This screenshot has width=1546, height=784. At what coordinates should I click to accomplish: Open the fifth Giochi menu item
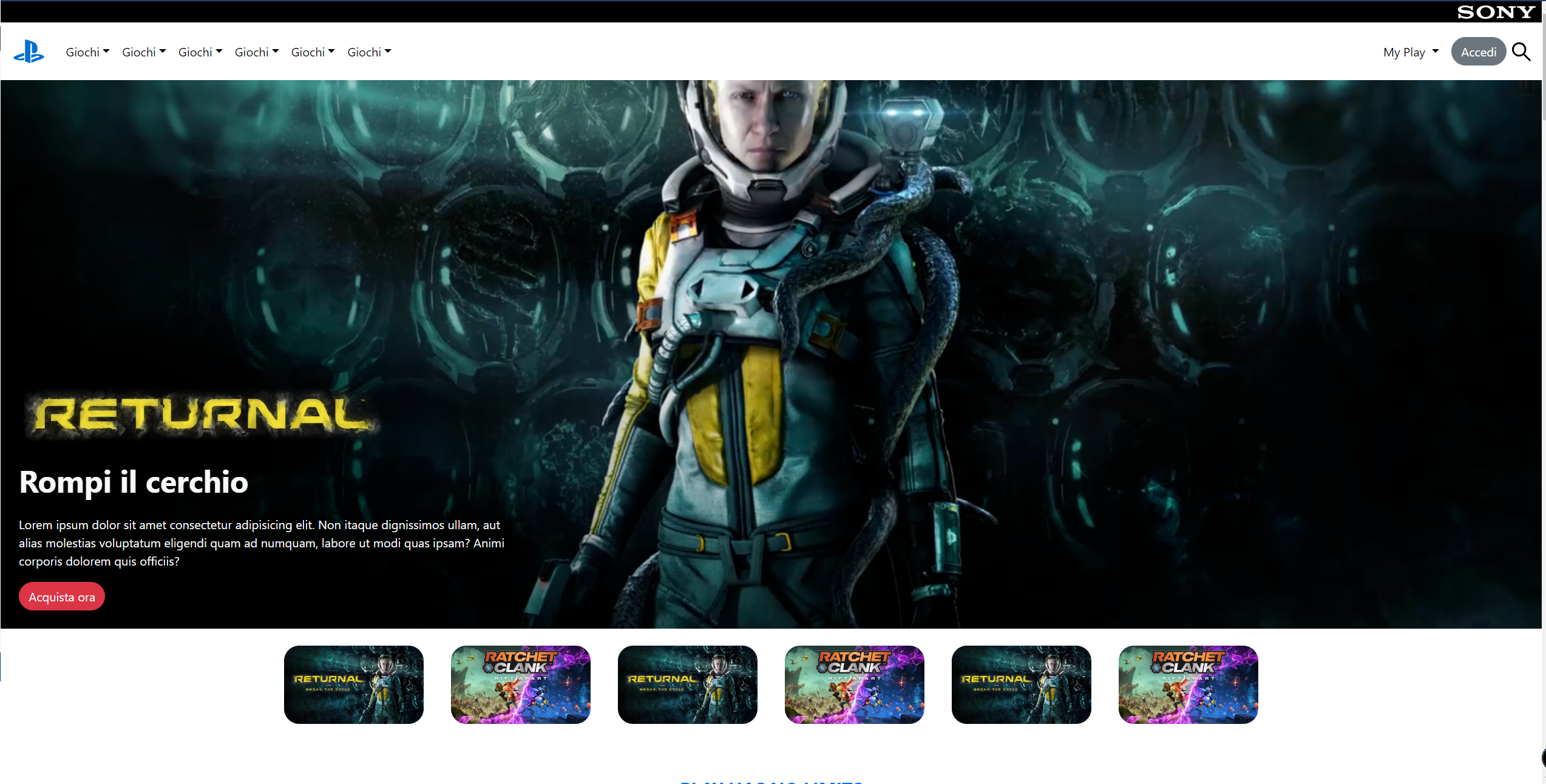point(313,52)
